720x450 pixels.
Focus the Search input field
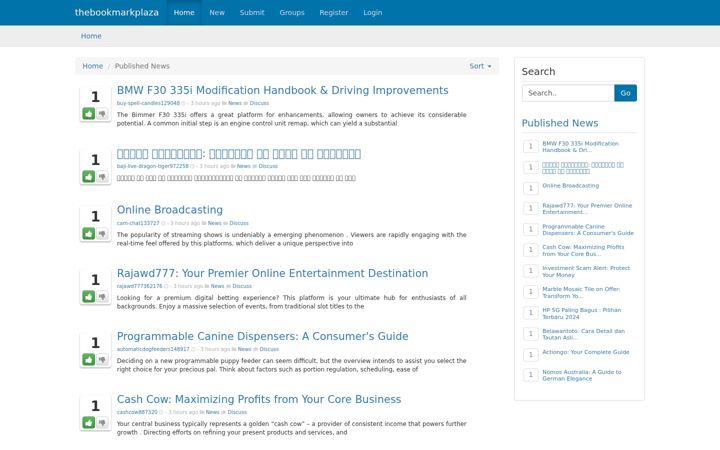pyautogui.click(x=568, y=93)
